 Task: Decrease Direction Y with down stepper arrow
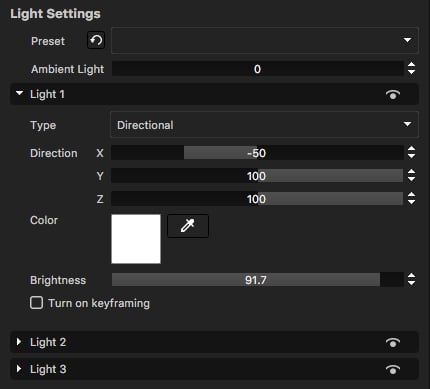coord(411,179)
